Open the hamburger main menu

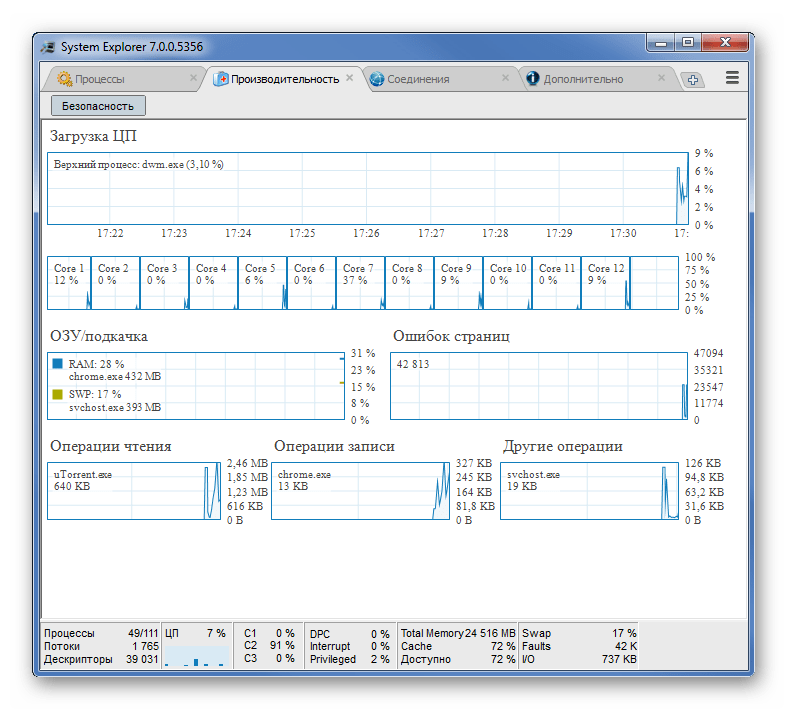tap(732, 78)
